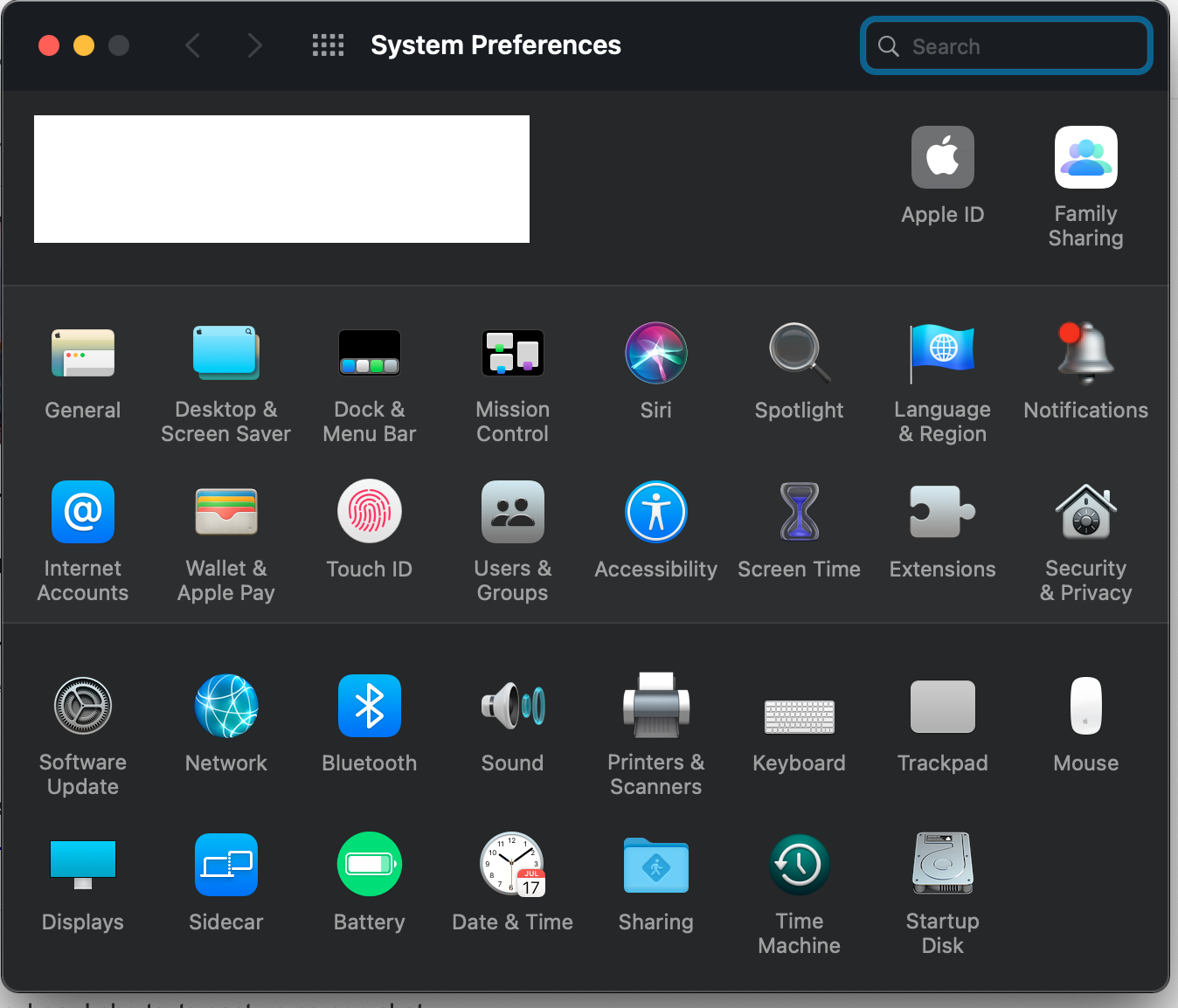Open the Software Update gear icon
Viewport: 1178px width, 1008px height.
(83, 706)
